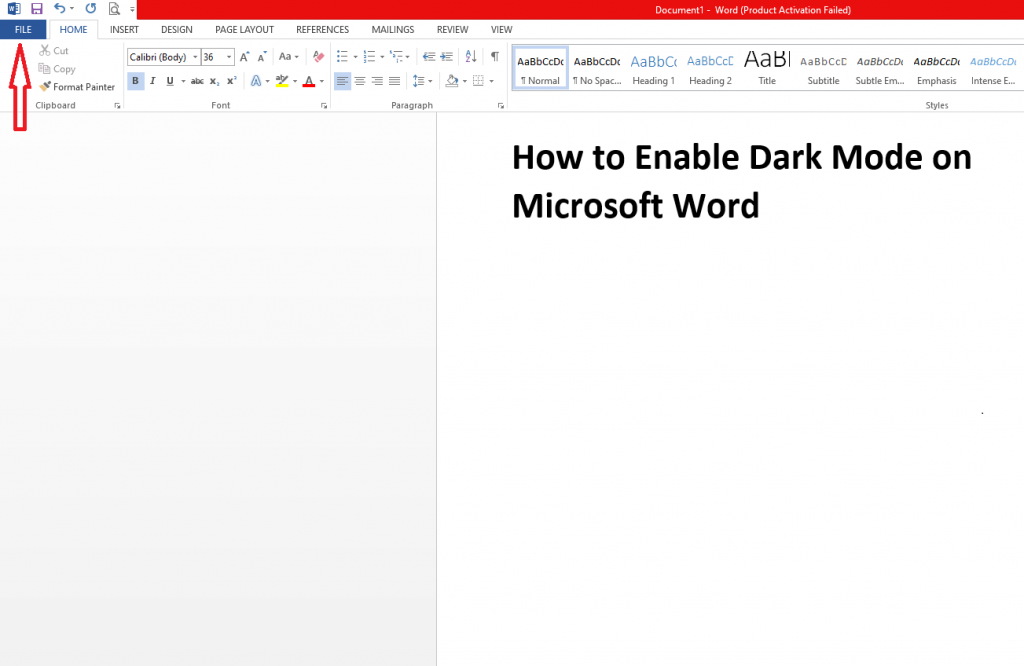Align text to the right

coord(377,81)
